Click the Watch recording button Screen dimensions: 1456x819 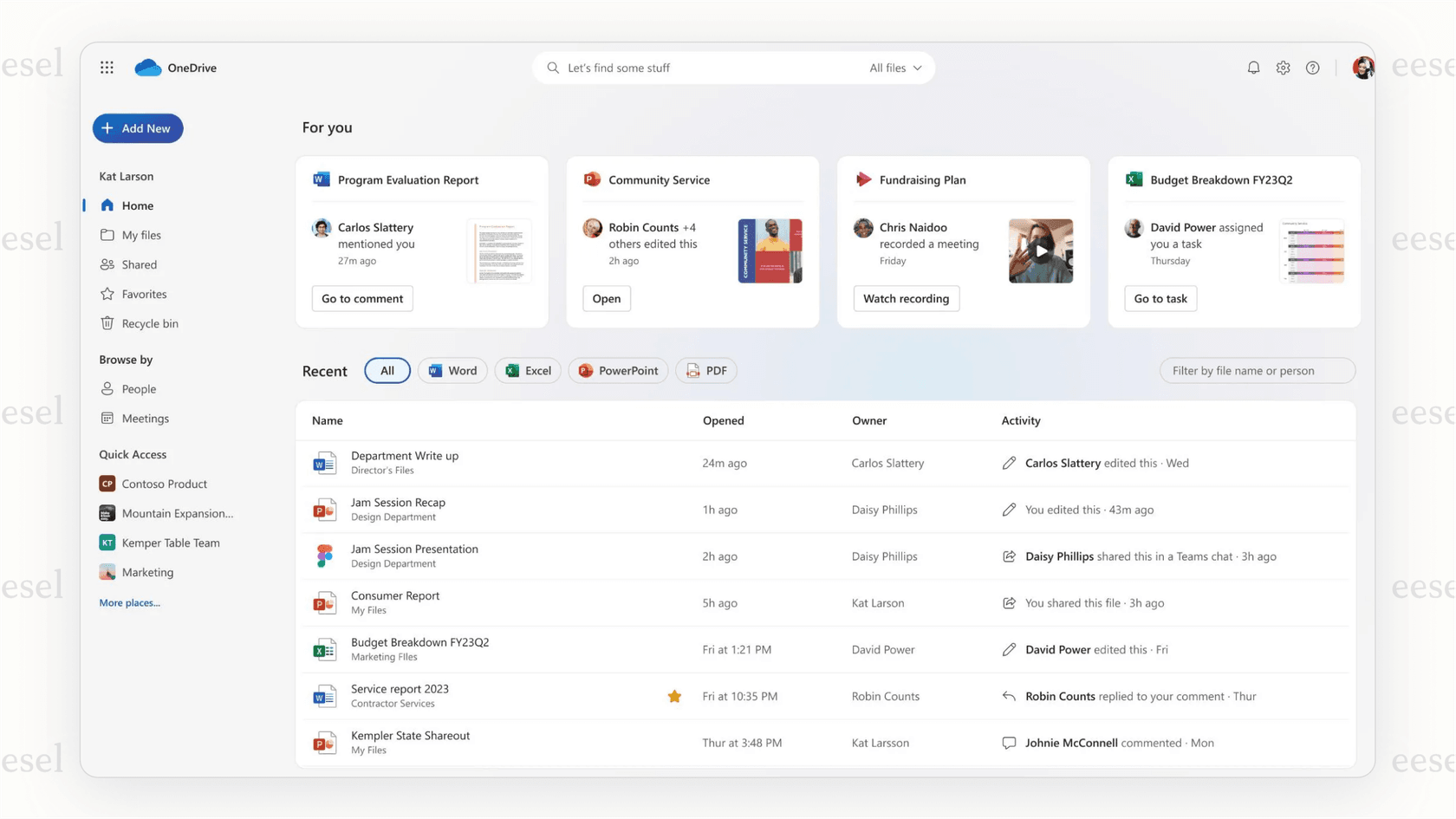point(907,298)
